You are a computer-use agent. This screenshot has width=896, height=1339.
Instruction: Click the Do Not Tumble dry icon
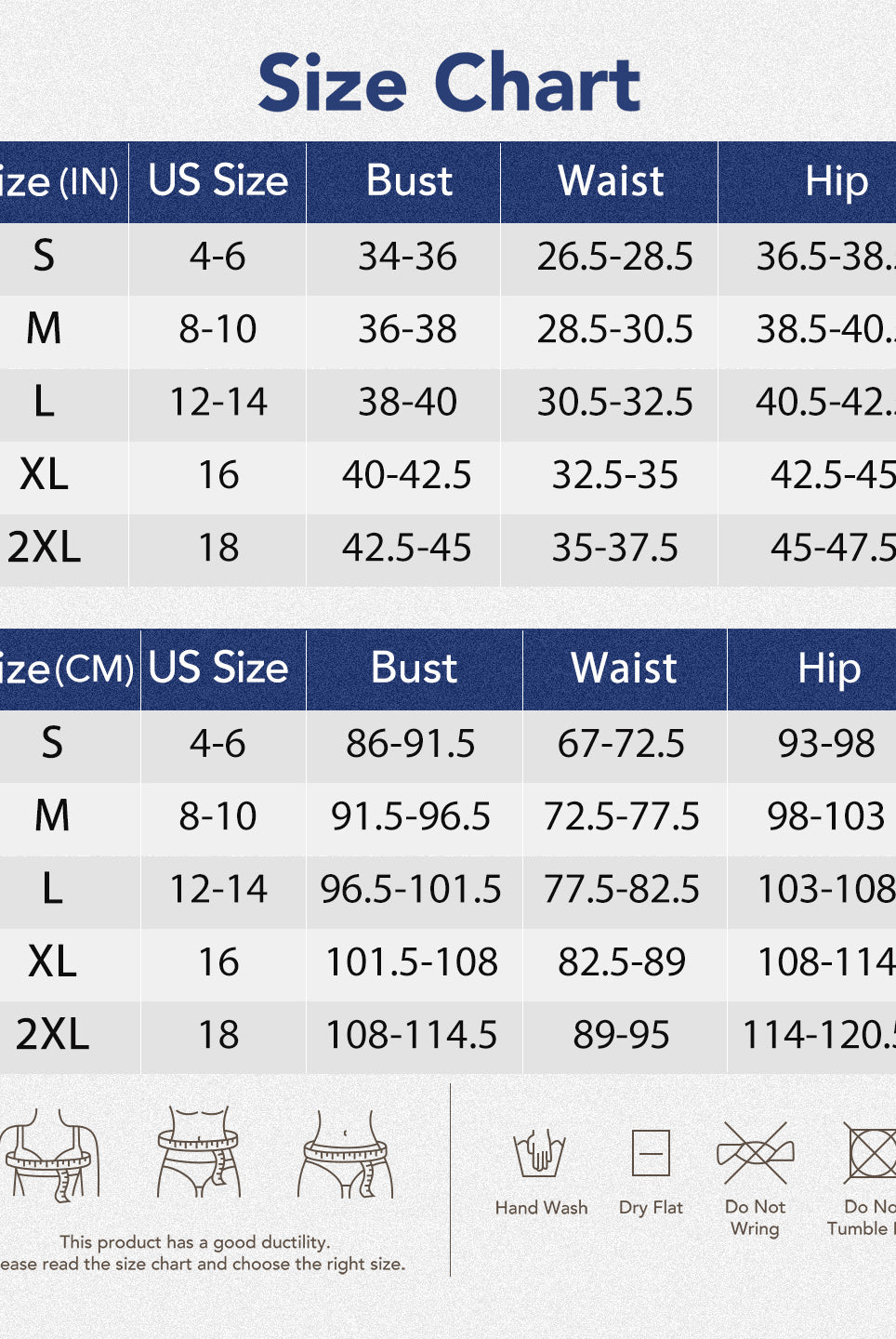871,1154
